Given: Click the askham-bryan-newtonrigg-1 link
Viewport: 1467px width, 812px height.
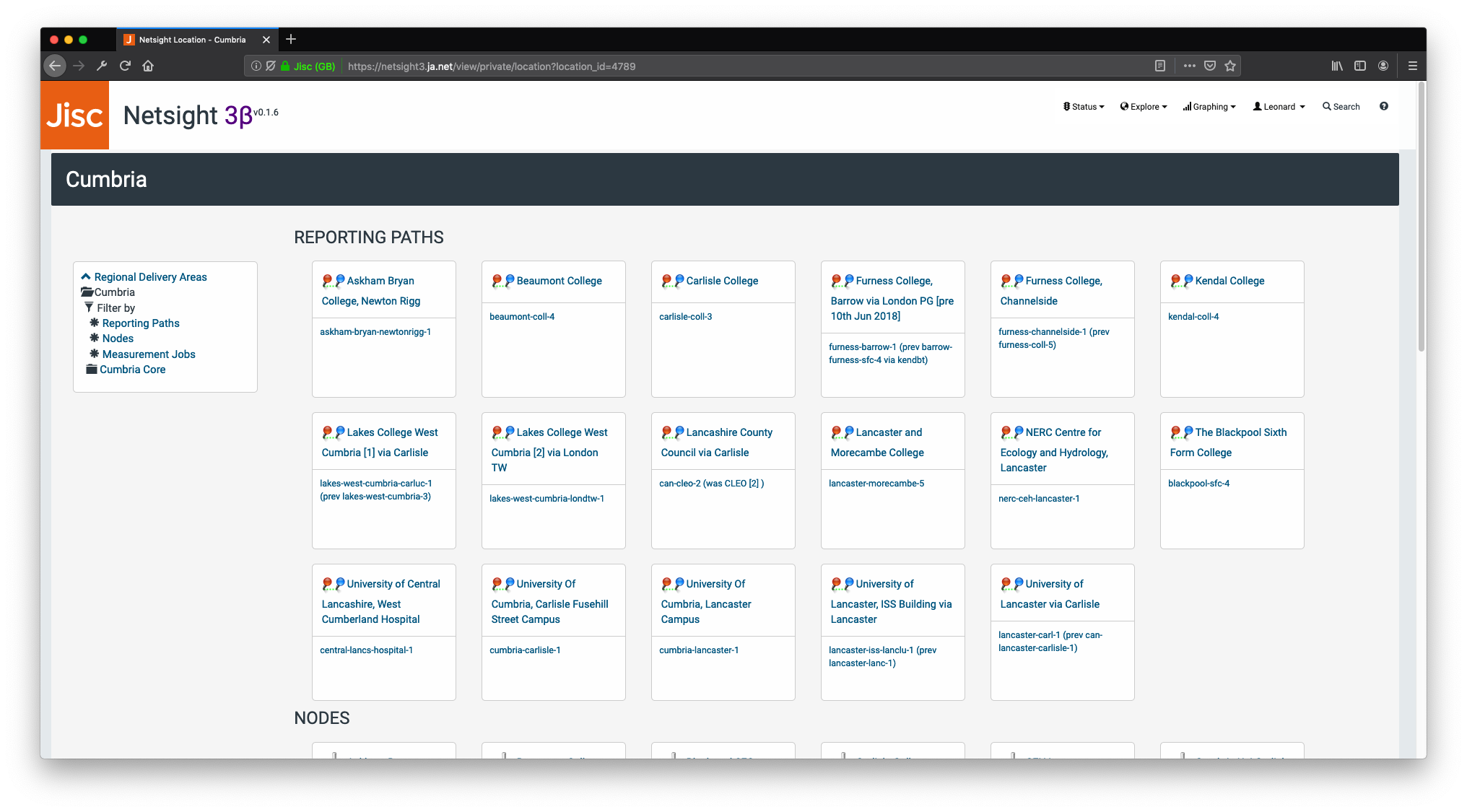Looking at the screenshot, I should [375, 332].
